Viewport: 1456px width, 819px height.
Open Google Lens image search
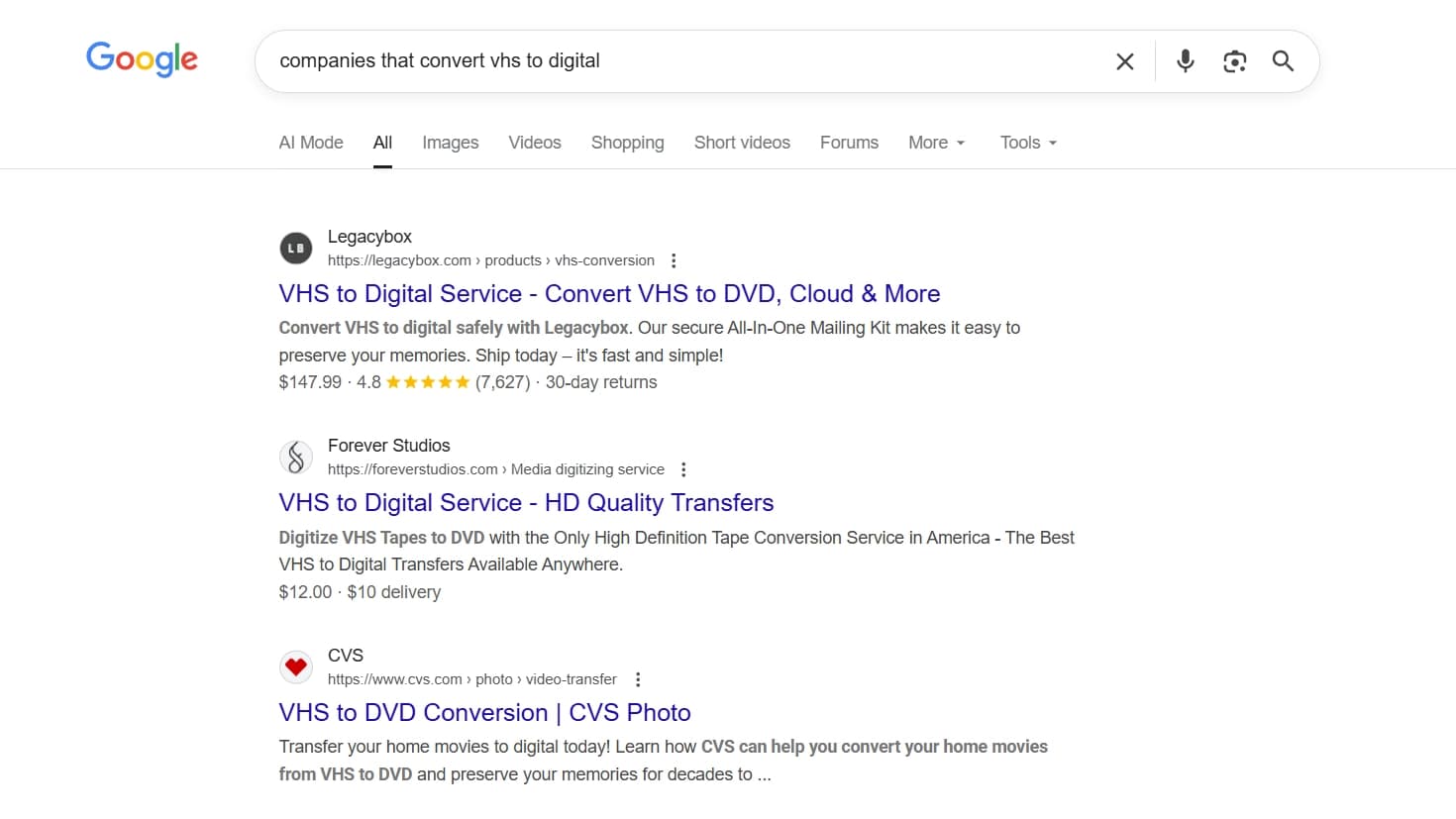(1234, 60)
